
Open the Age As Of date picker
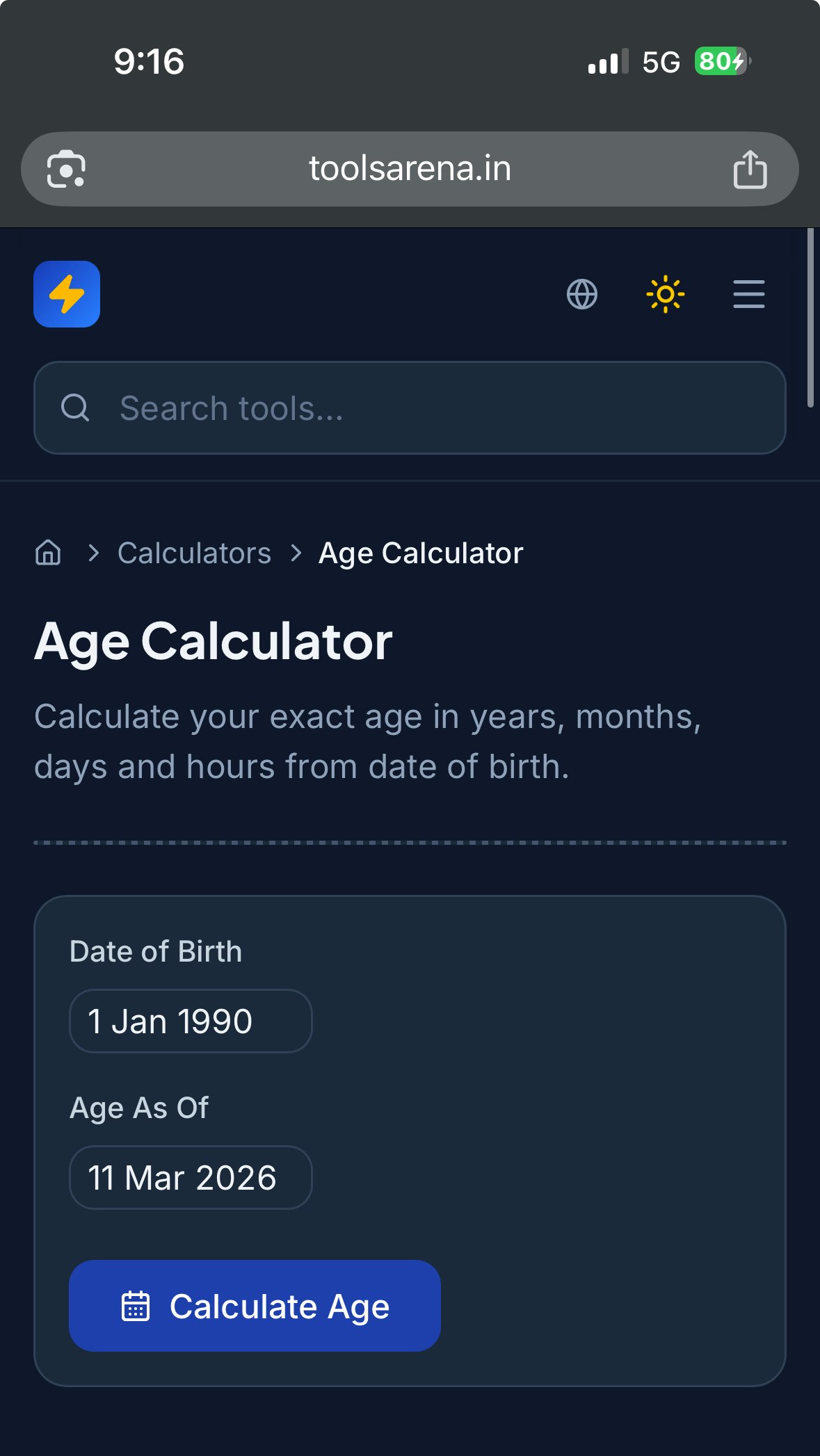(x=191, y=1178)
